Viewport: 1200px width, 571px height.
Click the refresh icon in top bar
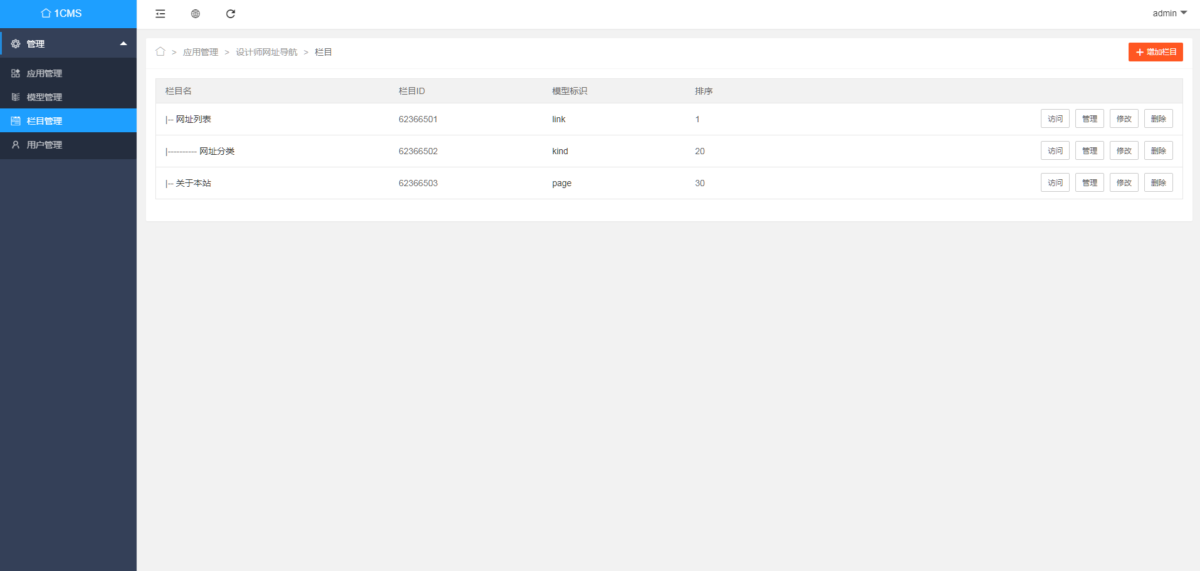[x=231, y=14]
